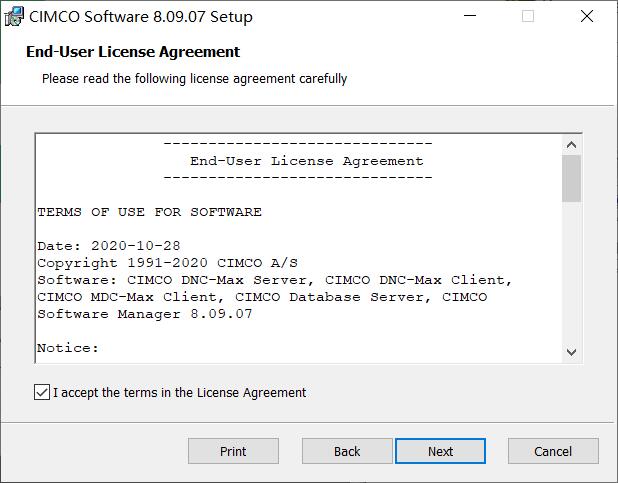Close the CIMCO Setup dialog
The image size is (618, 483).
click(x=590, y=16)
